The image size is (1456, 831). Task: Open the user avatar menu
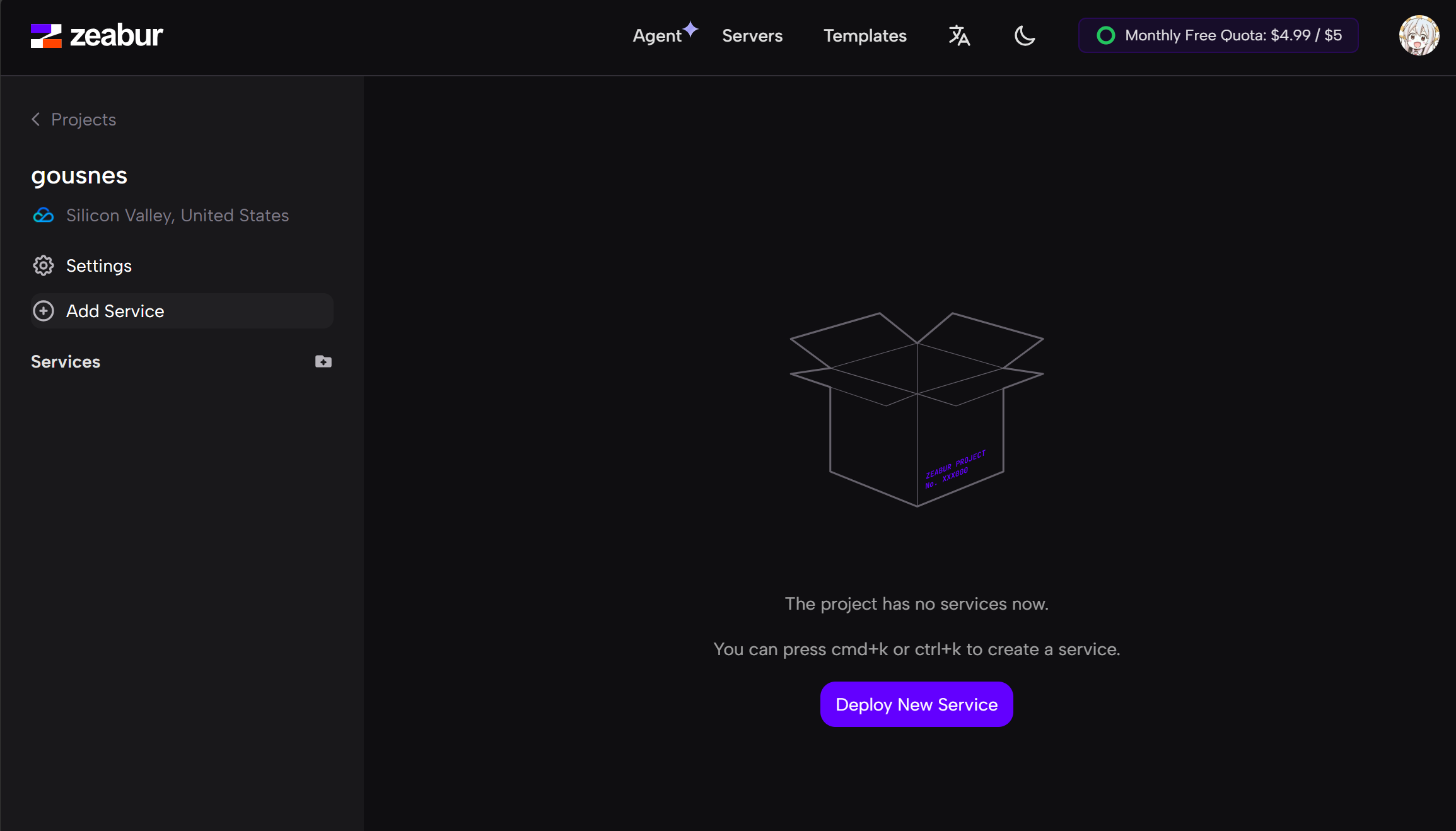(1419, 35)
